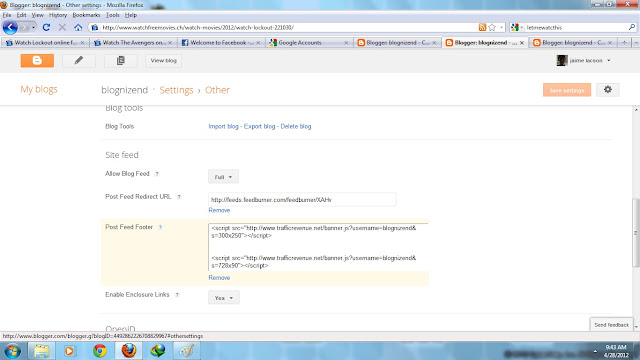This screenshot has width=640, height=360.
Task: Open address bar history dropdown arrow
Action: pyautogui.click(x=501, y=27)
